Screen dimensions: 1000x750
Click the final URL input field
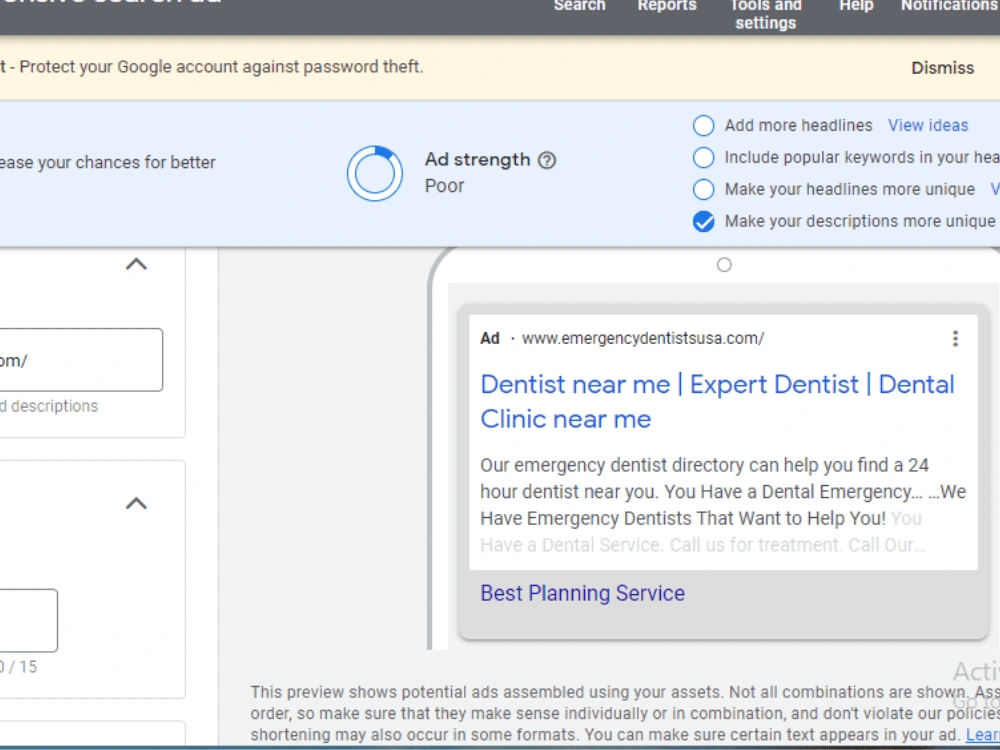(80, 360)
